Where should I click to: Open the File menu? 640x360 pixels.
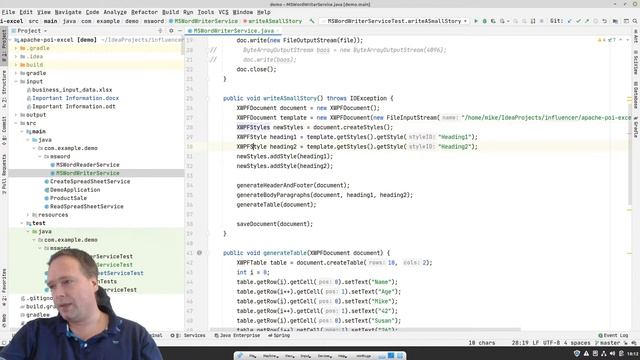click(8, 12)
